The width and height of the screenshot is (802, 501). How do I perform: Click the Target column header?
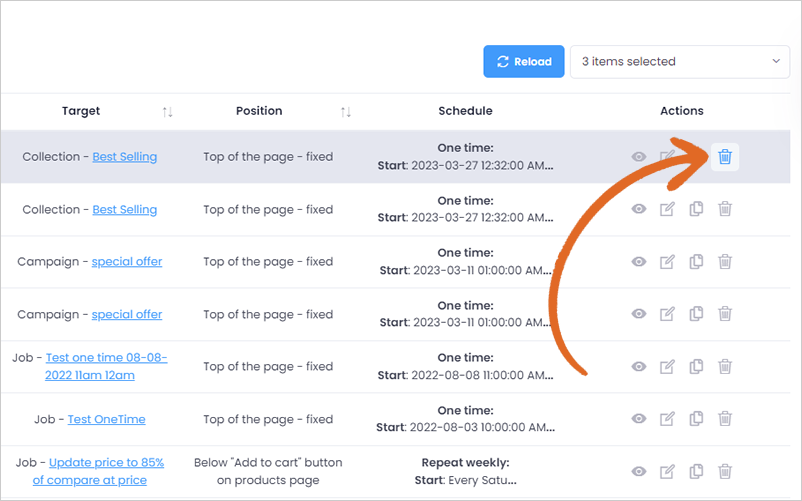click(x=81, y=111)
